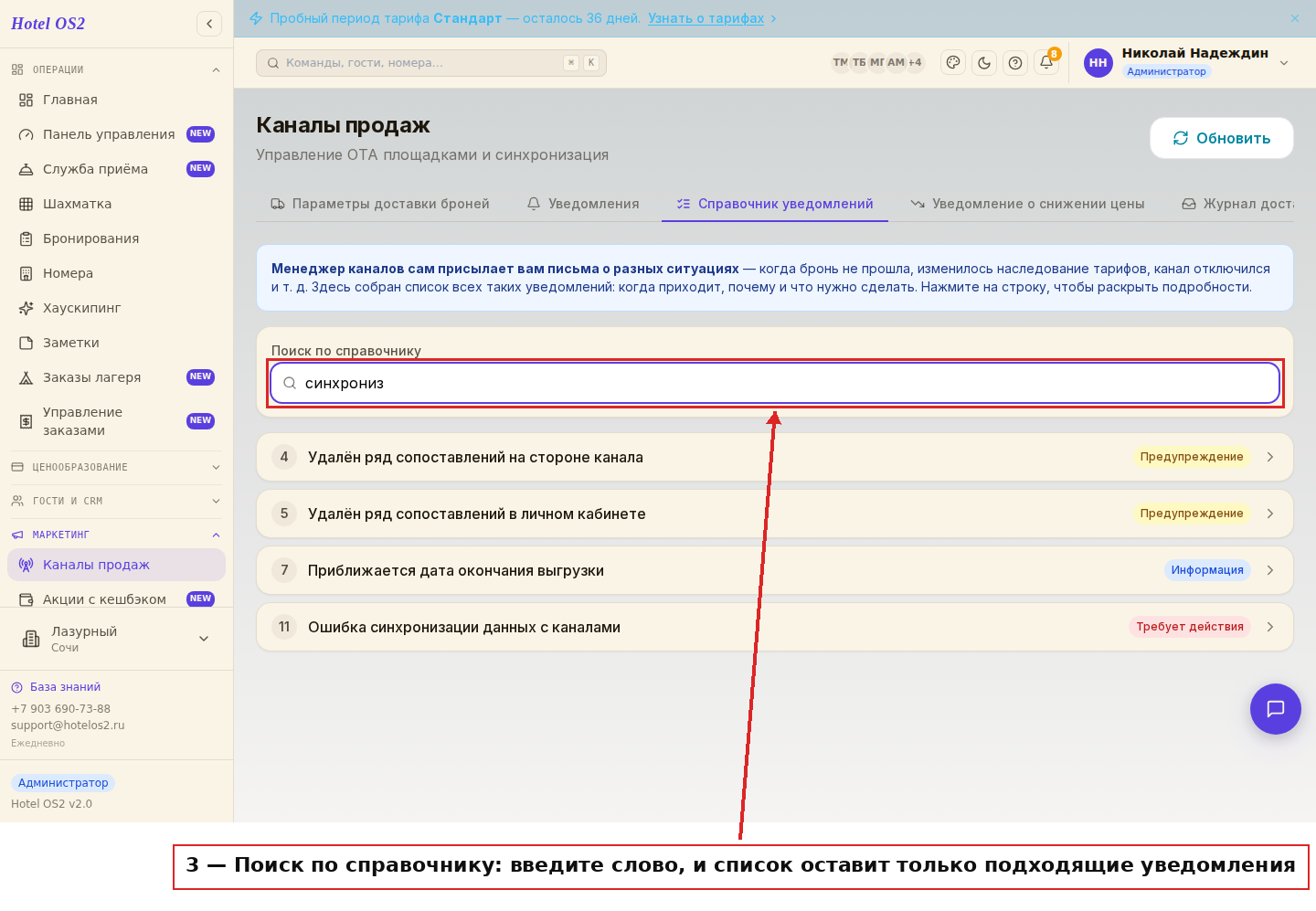Screen dimensions: 1316x911
Task: Click the lightning icon in trial banner
Action: pos(256,18)
